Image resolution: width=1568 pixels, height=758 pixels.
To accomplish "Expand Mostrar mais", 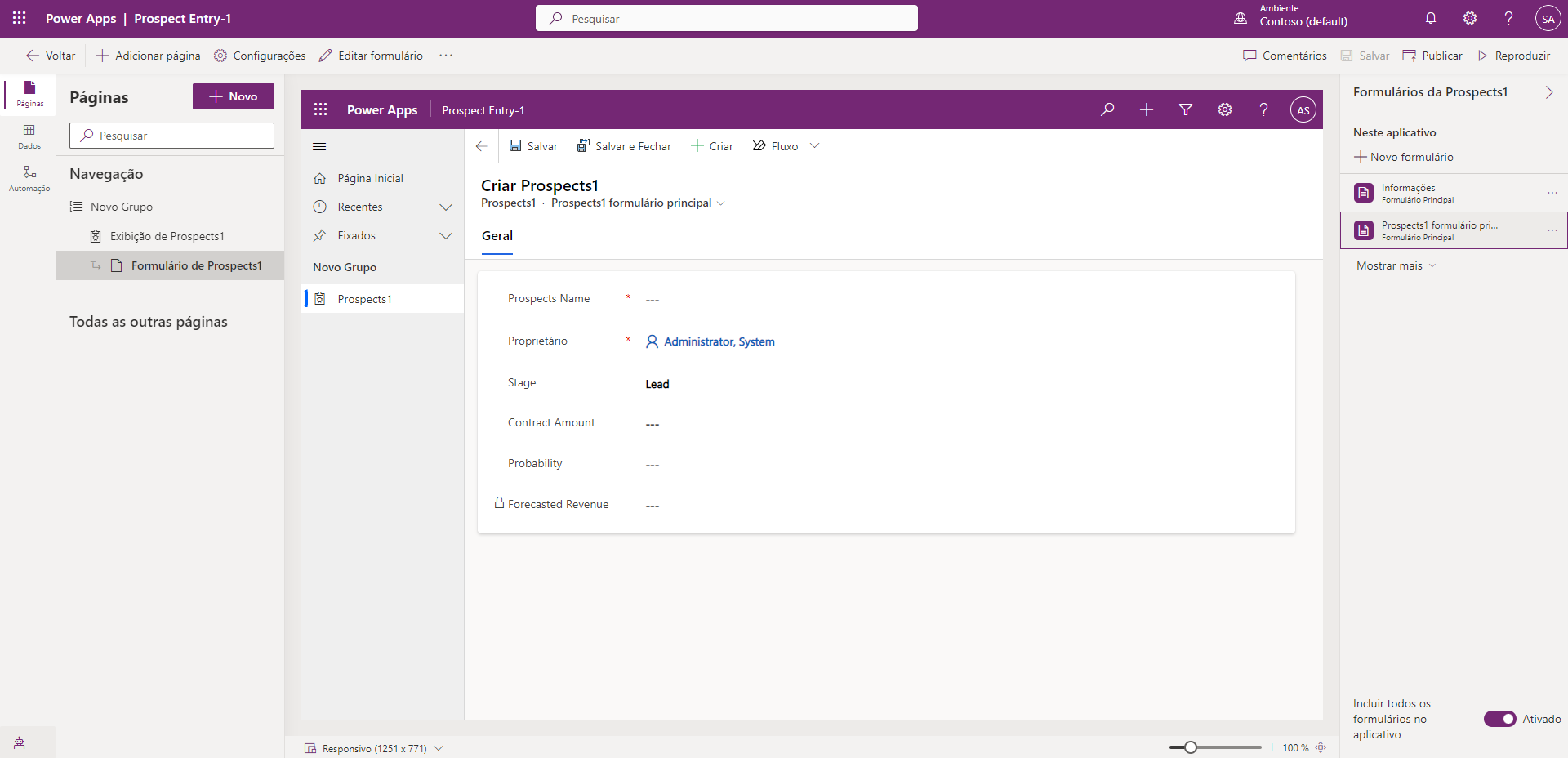I will (x=1396, y=265).
